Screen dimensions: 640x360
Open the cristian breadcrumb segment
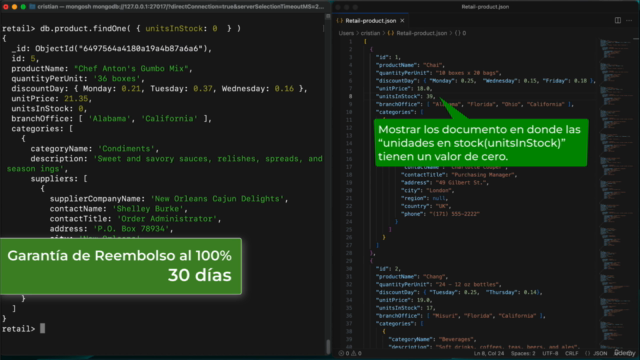coord(370,33)
